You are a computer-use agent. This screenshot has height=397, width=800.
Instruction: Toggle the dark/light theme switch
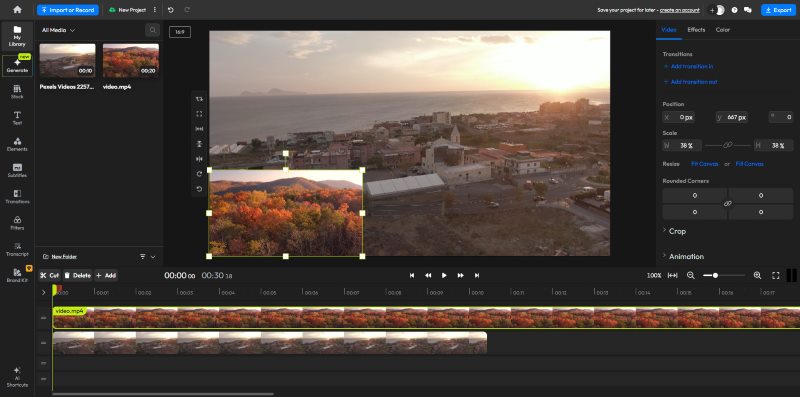point(717,10)
